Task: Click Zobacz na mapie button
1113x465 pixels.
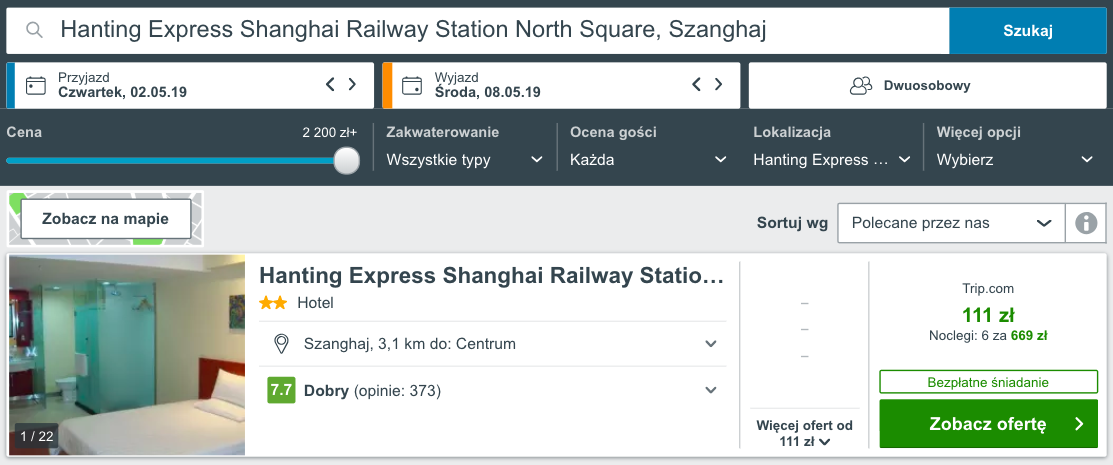Action: click(106, 219)
